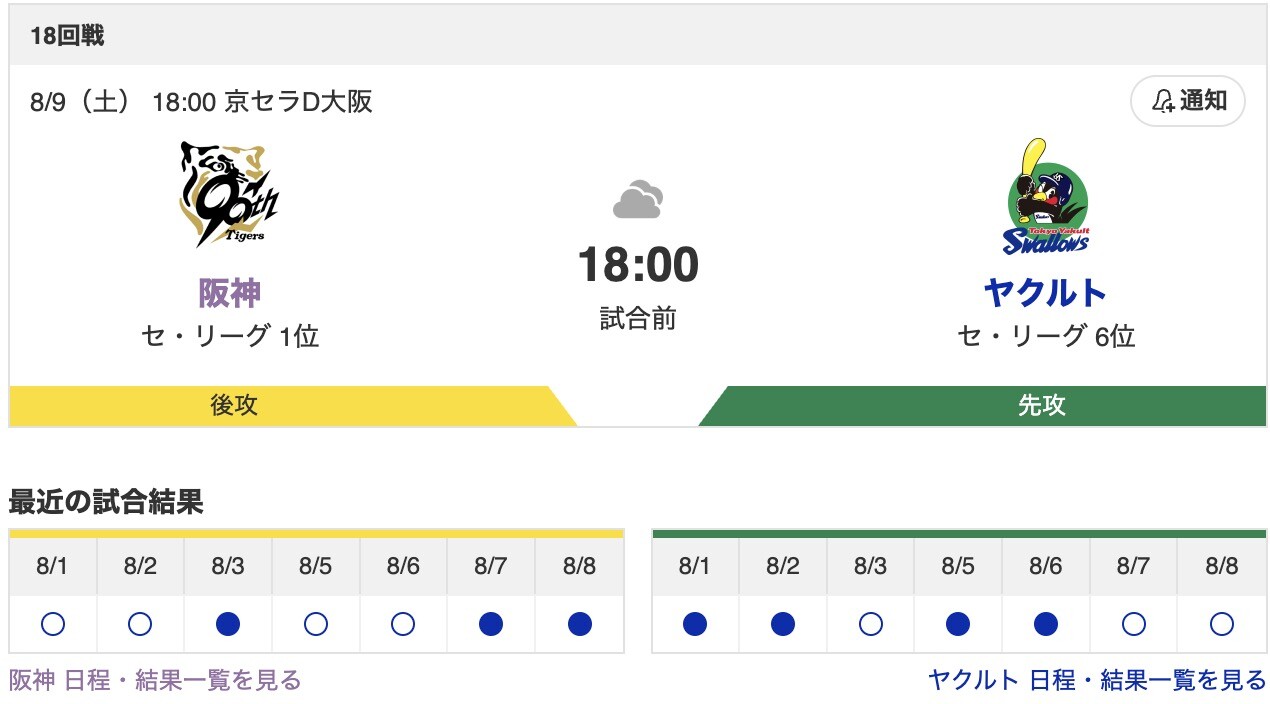Click the セ・リーグ 1位 standings text
1270x704 pixels.
227,338
